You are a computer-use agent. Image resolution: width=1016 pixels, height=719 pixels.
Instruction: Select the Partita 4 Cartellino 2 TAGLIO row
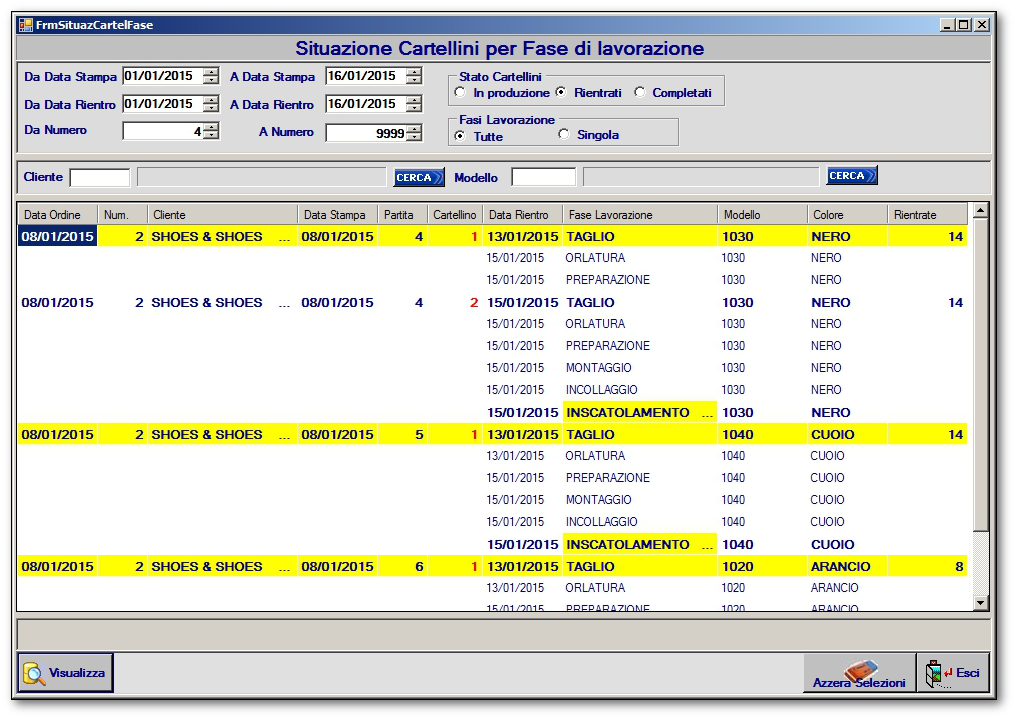(x=492, y=302)
